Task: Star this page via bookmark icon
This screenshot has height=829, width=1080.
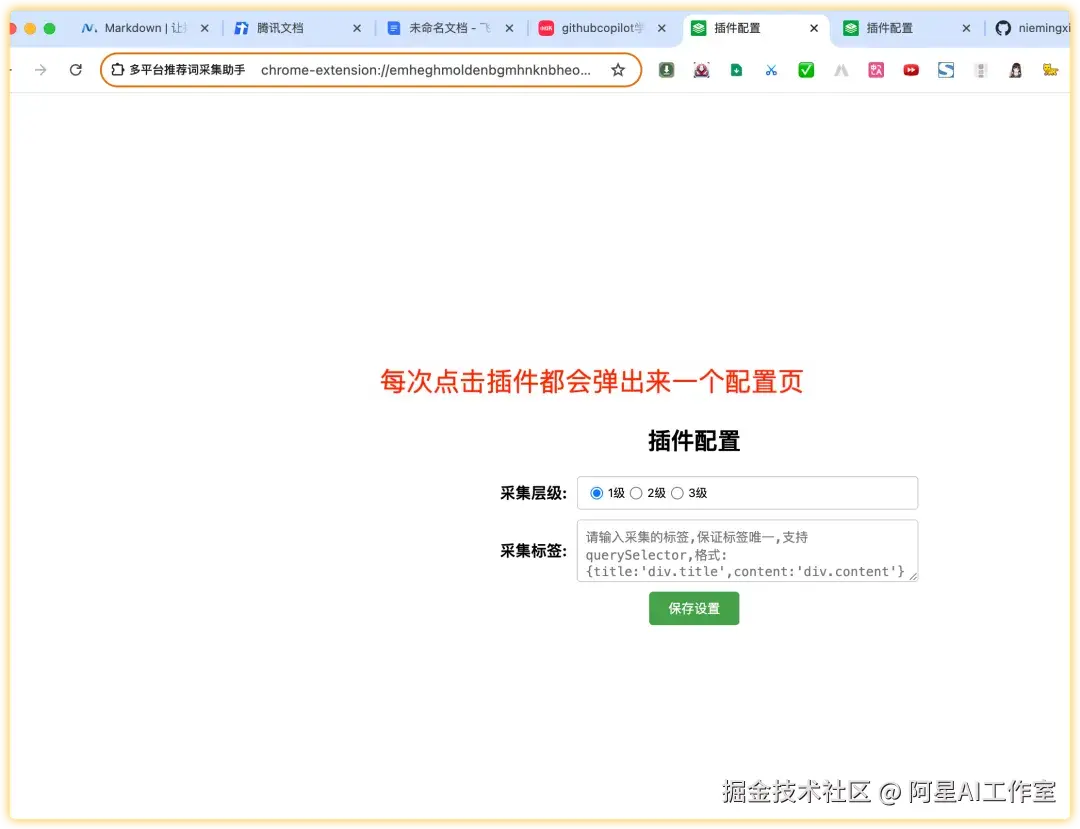Action: (620, 70)
